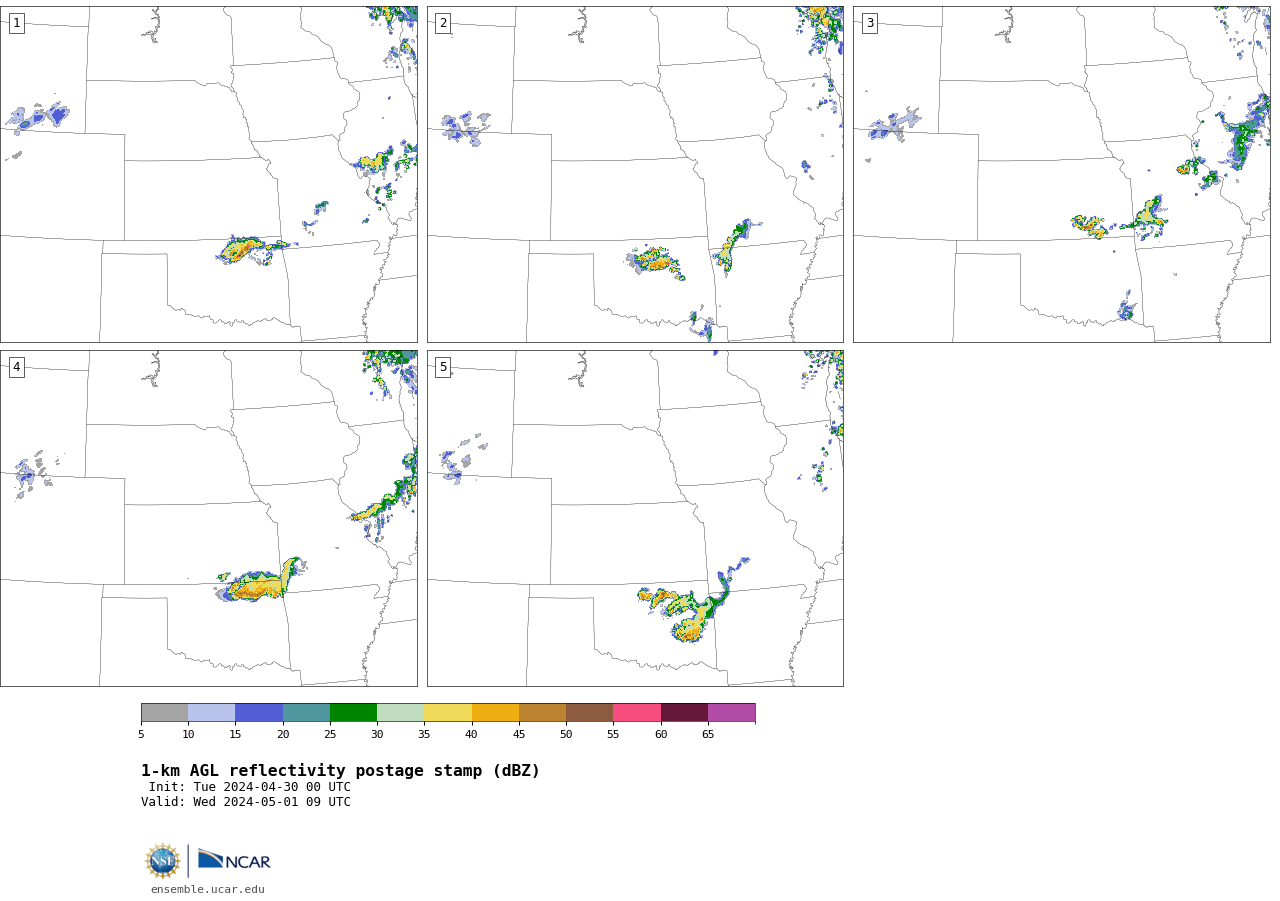Open ensemble member 2 reflectivity map

[x=635, y=174]
